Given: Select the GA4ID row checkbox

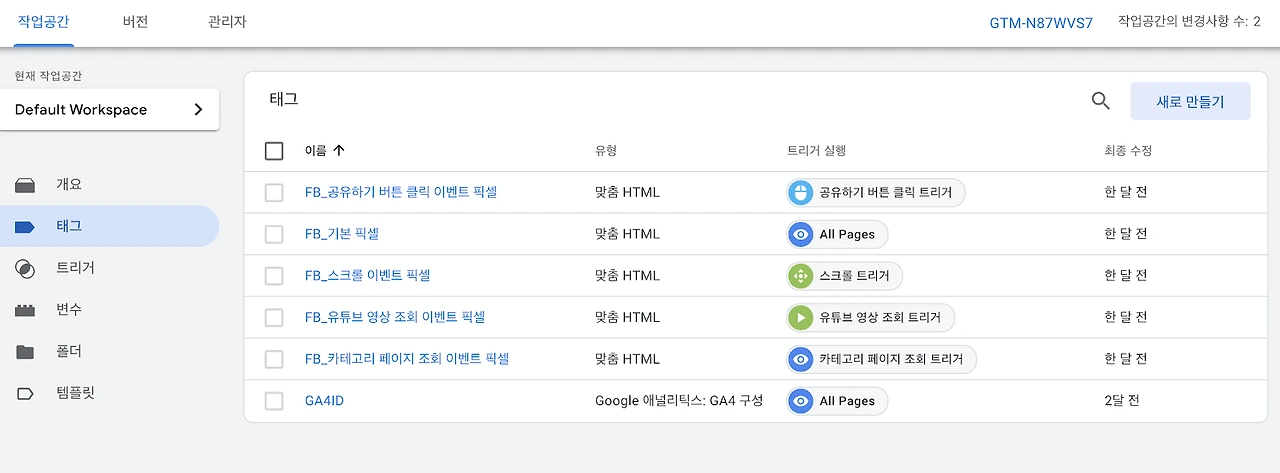Looking at the screenshot, I should (274, 401).
